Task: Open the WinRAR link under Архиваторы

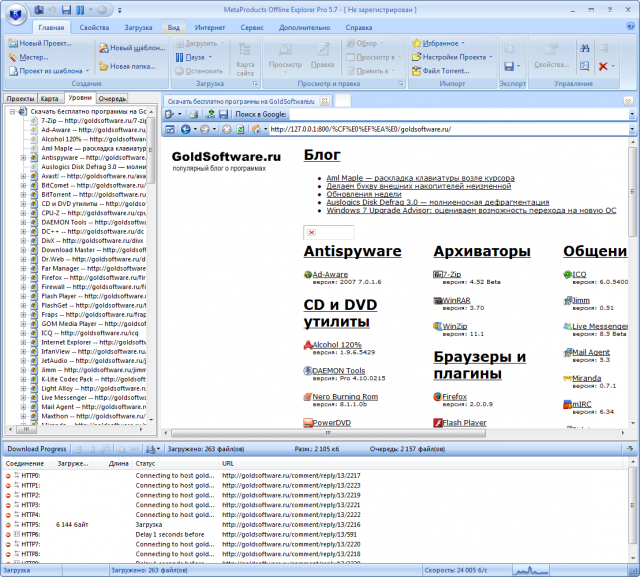Action: (456, 300)
